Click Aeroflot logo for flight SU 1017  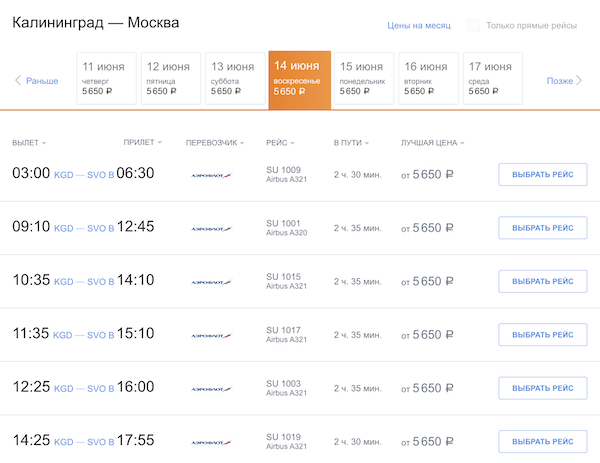[210, 335]
